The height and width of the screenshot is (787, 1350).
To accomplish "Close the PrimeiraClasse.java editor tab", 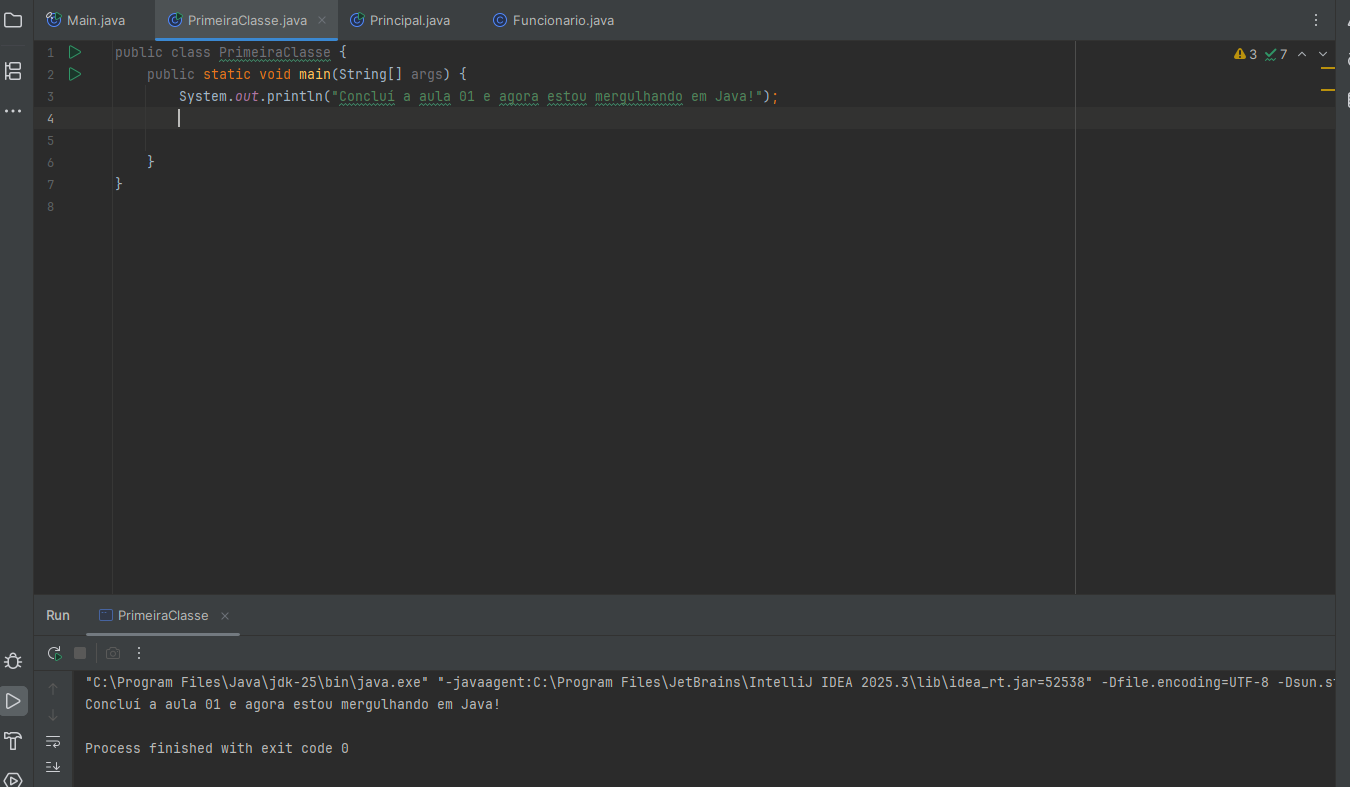I will tap(322, 20).
